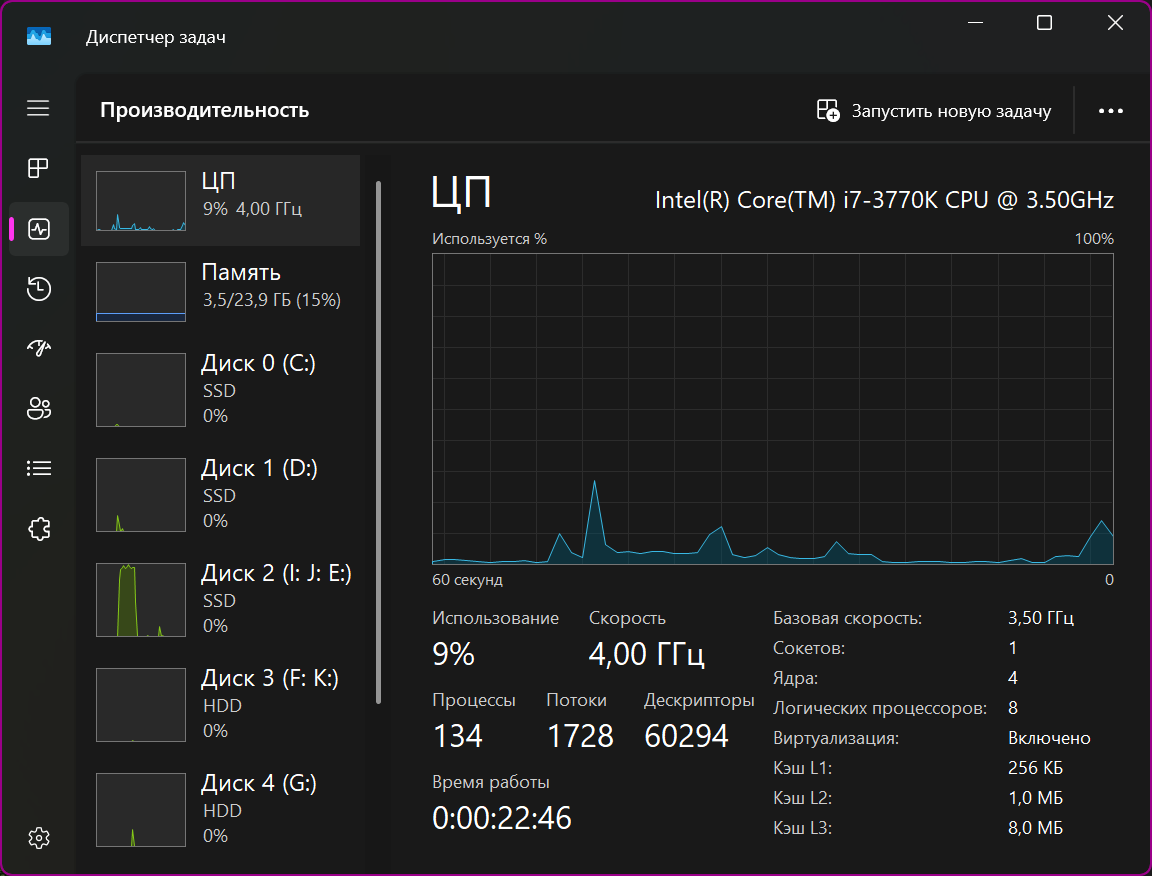
Task: Select Диск 1 (D:) in list
Action: click(x=220, y=494)
